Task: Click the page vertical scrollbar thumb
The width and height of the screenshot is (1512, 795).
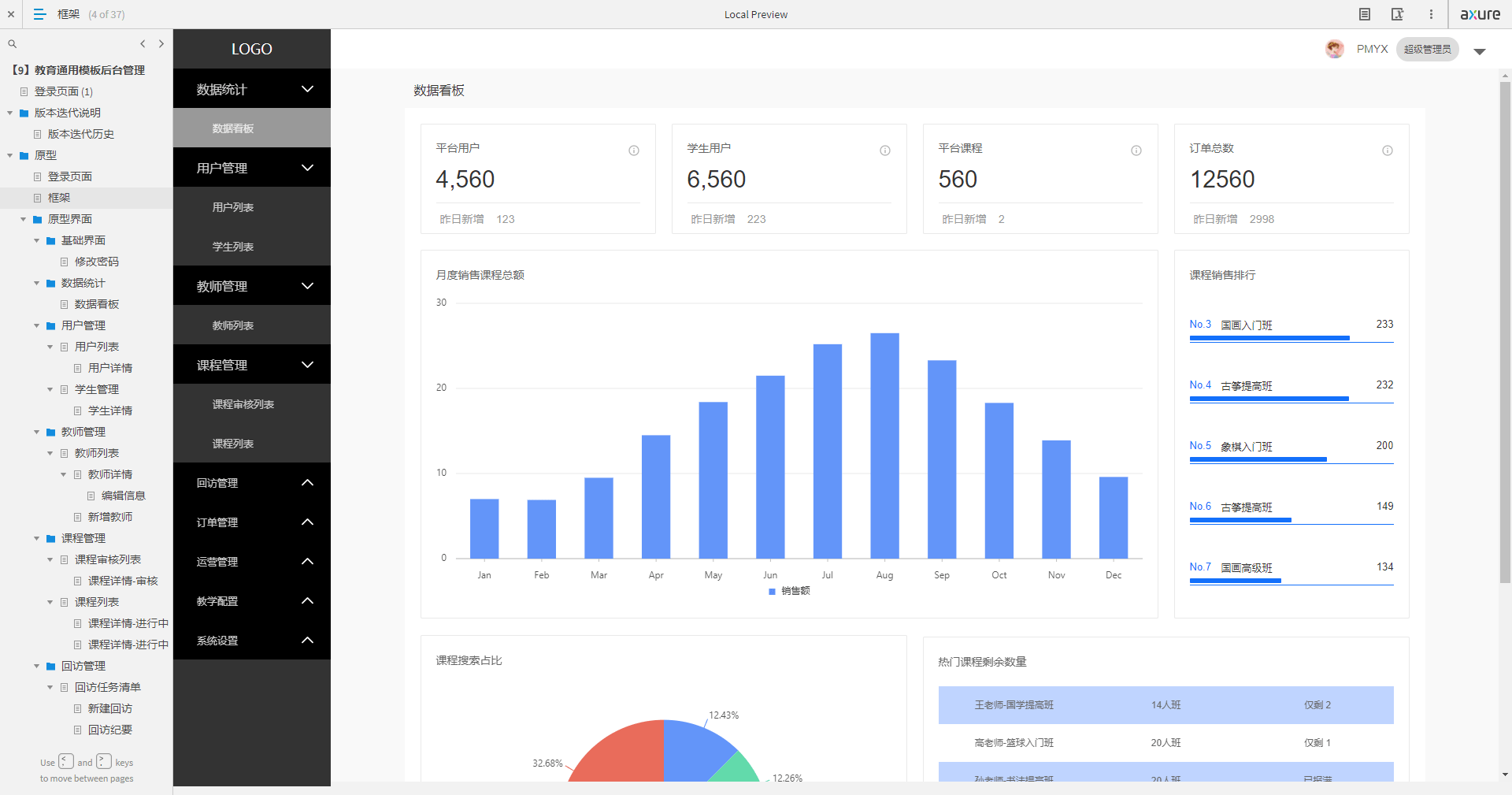Action: coord(1505,331)
